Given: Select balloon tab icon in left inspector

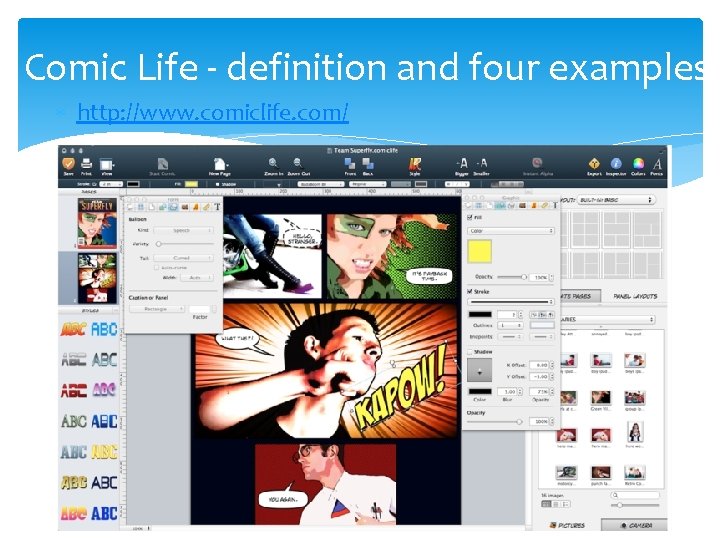Looking at the screenshot, I should pos(173,207).
